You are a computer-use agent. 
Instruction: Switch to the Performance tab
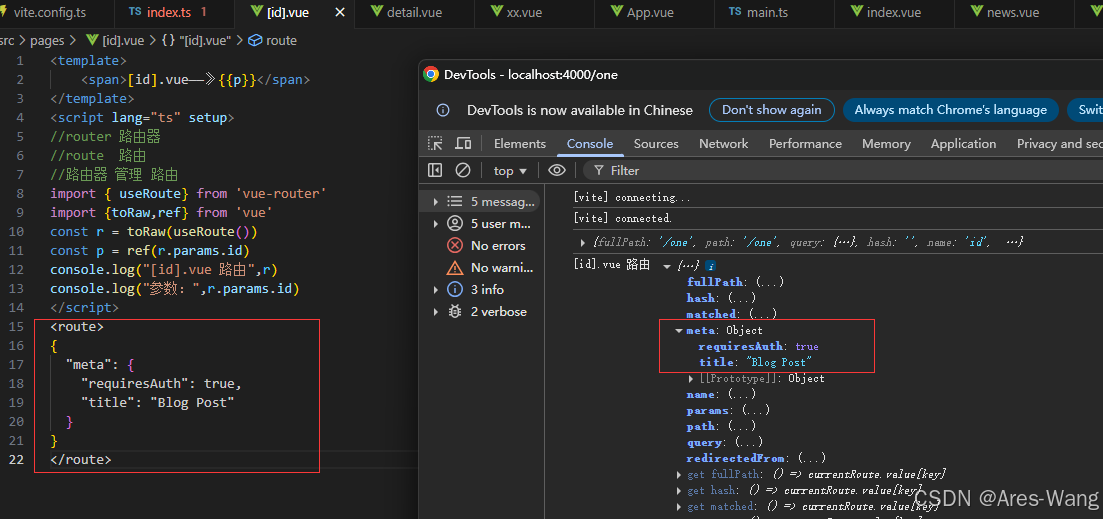805,143
